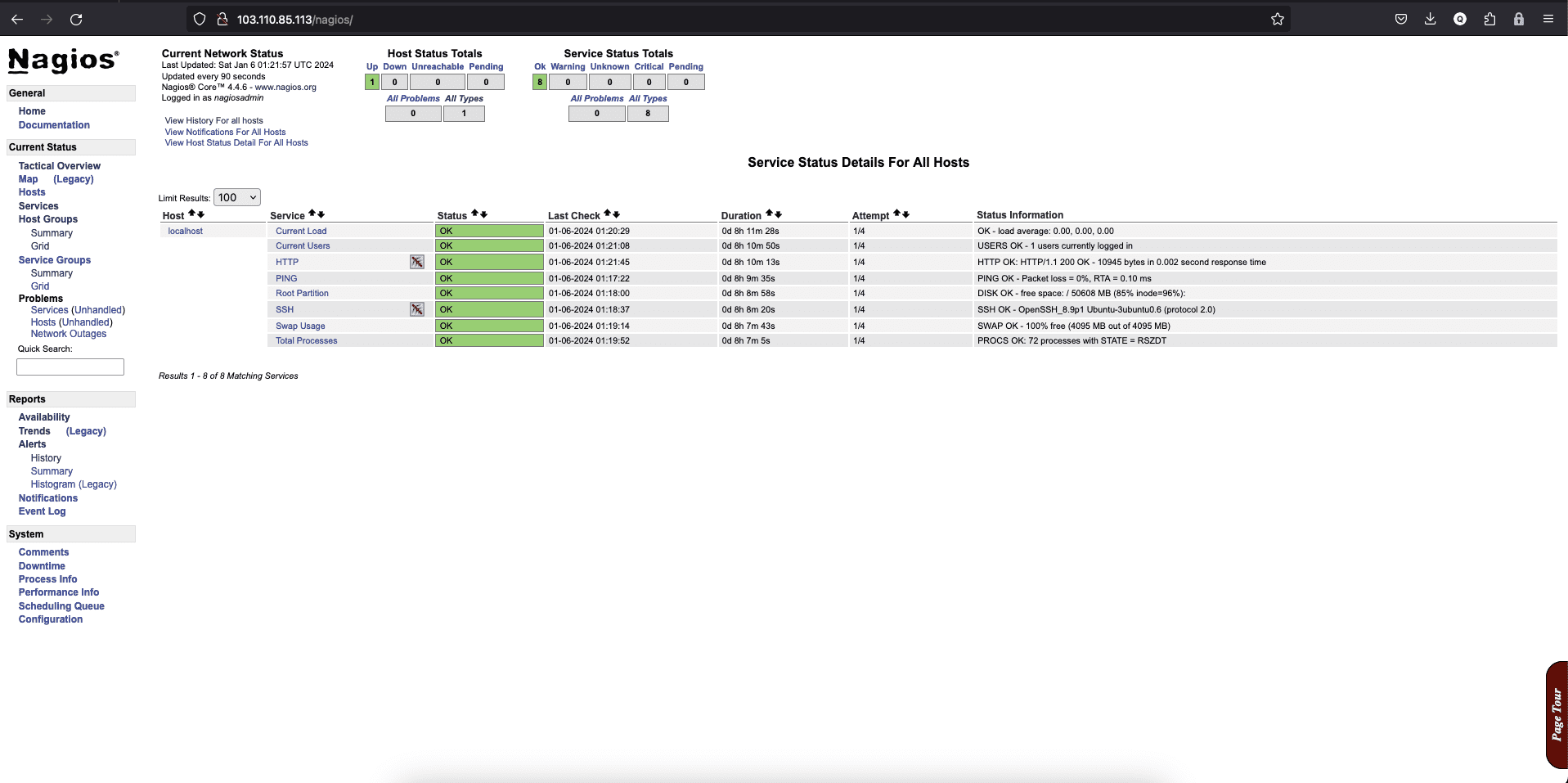Open the Firefox downloads panel
Viewport: 1568px width, 783px height.
click(1430, 19)
